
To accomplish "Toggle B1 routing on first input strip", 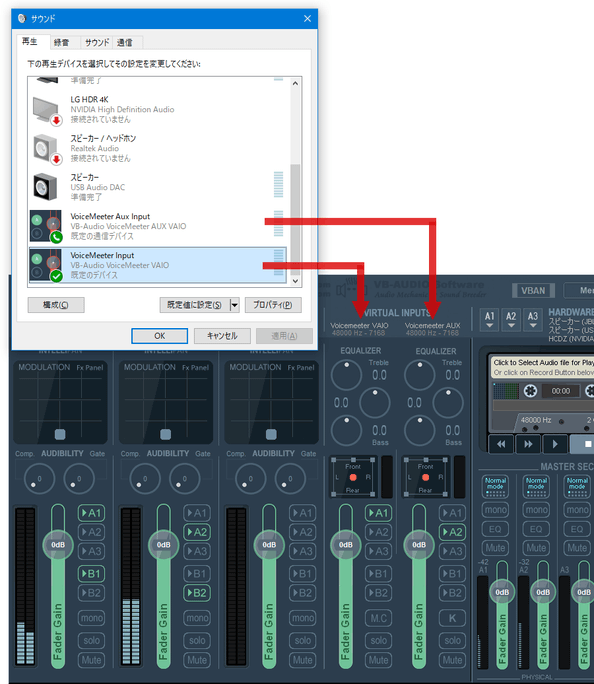I will [x=91, y=574].
